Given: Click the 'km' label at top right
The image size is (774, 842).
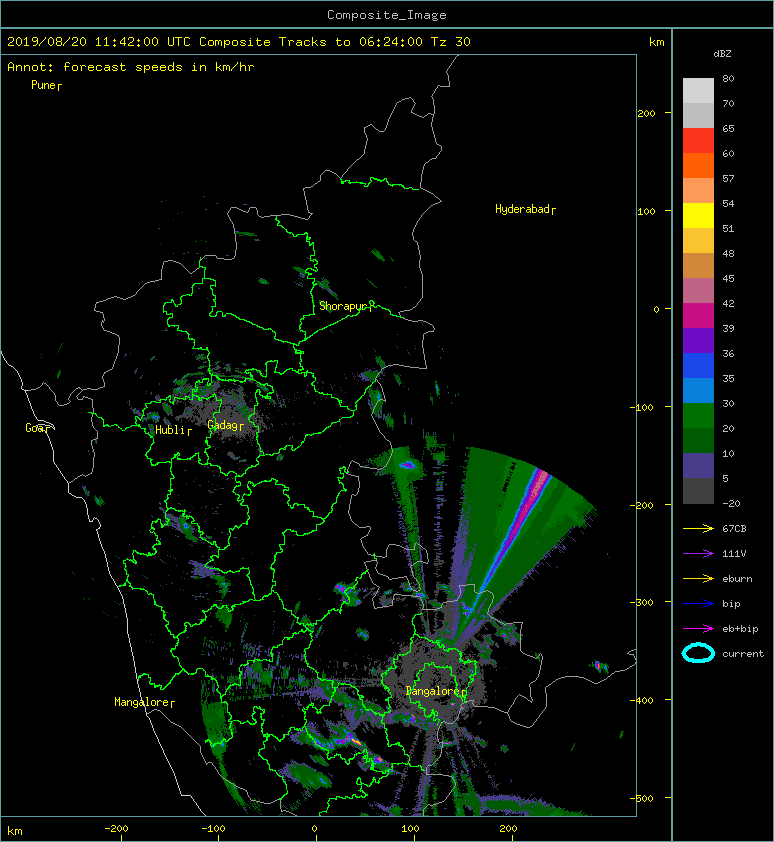Looking at the screenshot, I should pyautogui.click(x=656, y=42).
